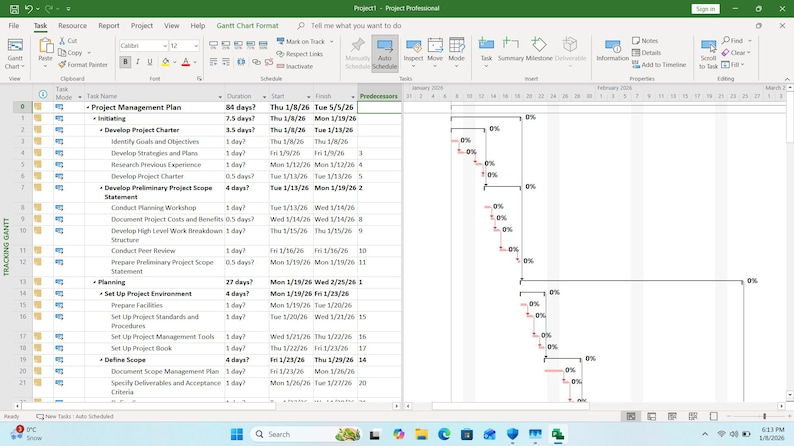Click the Find button

[733, 40]
